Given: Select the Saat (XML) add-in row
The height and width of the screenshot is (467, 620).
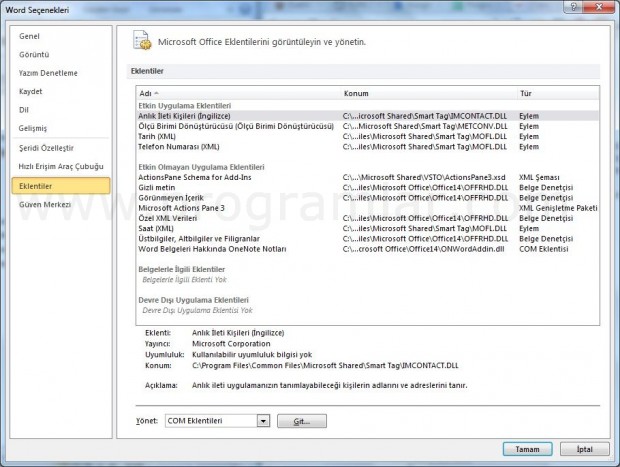Looking at the screenshot, I should pos(367,229).
